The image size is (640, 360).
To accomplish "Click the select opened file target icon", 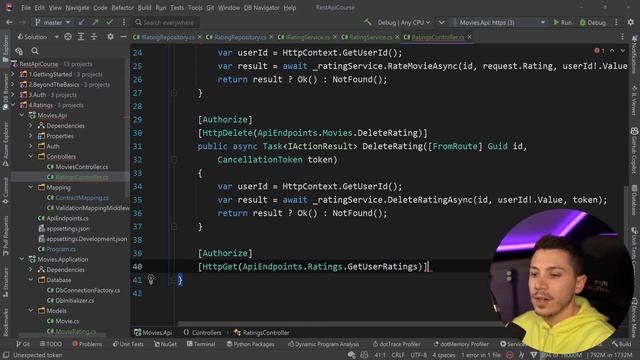I will (x=68, y=37).
